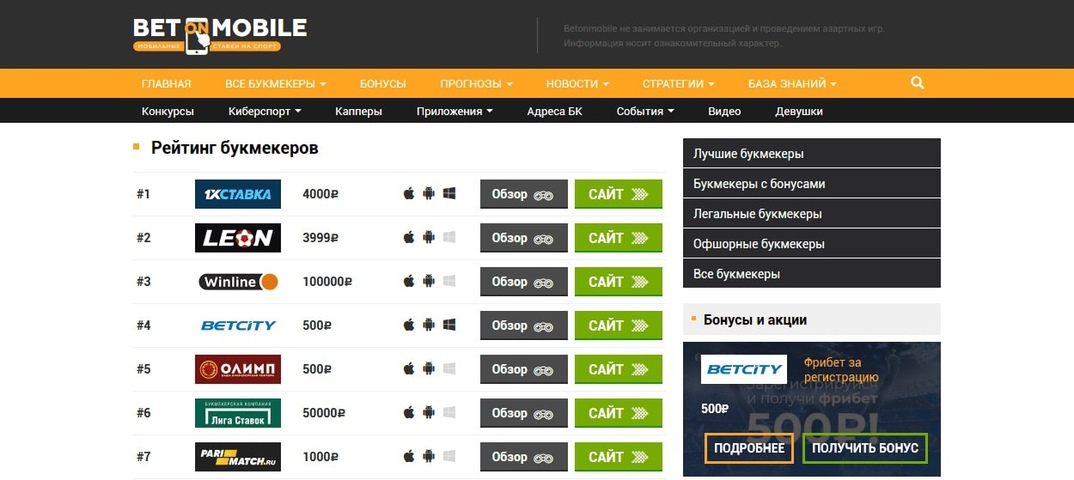
Task: Click Обзор button for BETCITY
Action: coord(524,325)
